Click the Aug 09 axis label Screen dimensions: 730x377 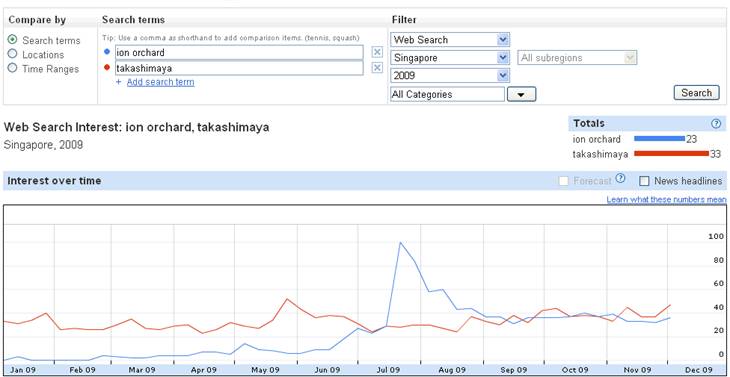452,370
